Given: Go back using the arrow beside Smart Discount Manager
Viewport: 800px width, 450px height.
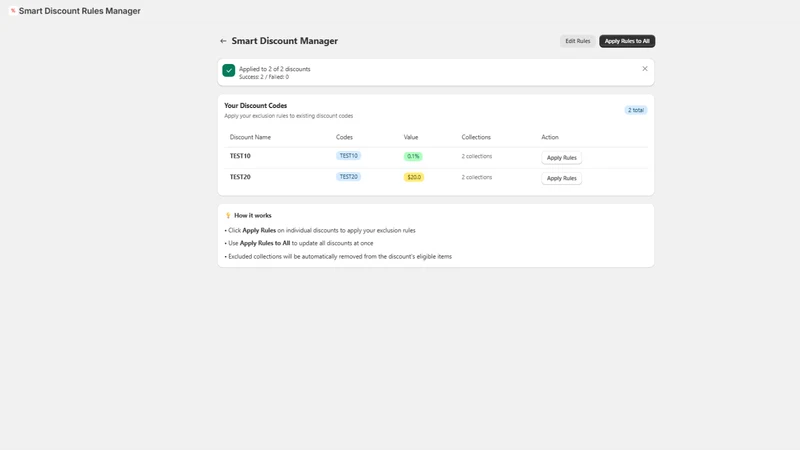Looking at the screenshot, I should click(x=223, y=41).
